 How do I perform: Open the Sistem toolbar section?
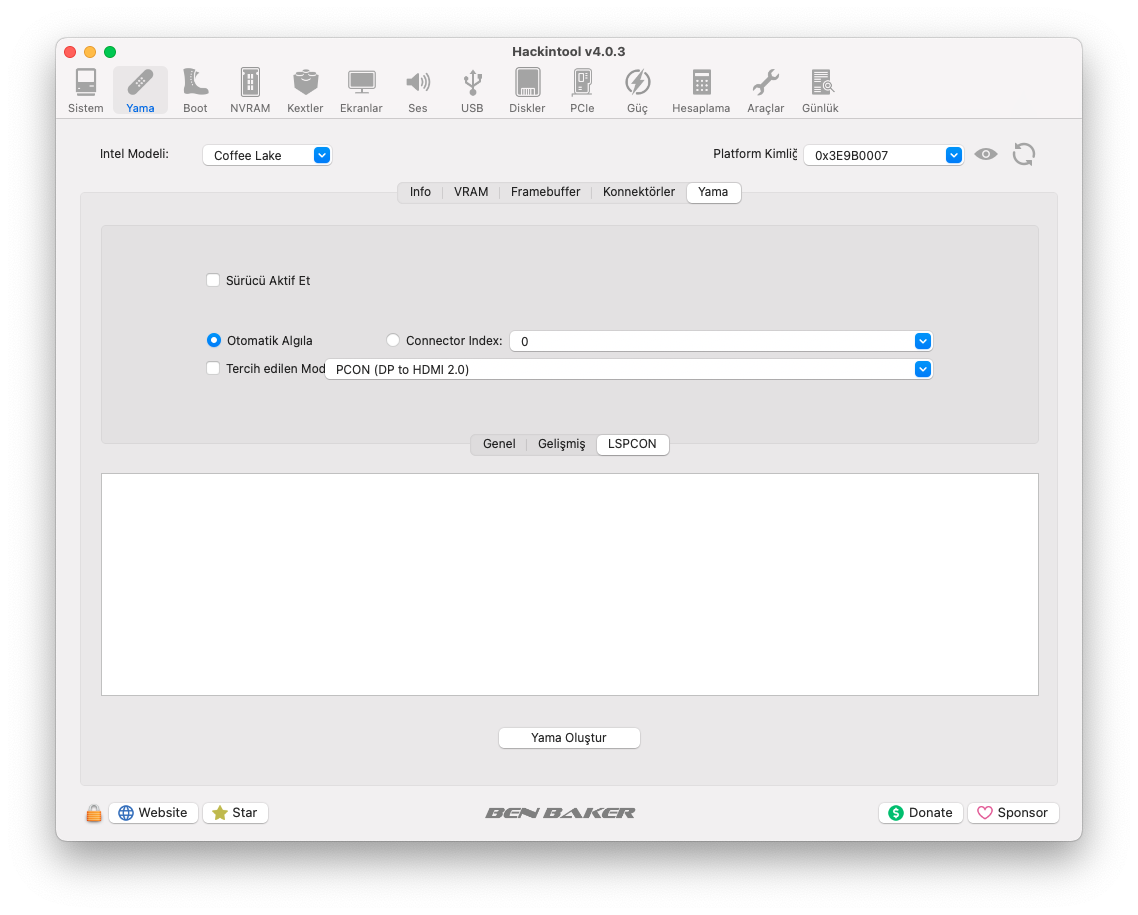tap(86, 90)
